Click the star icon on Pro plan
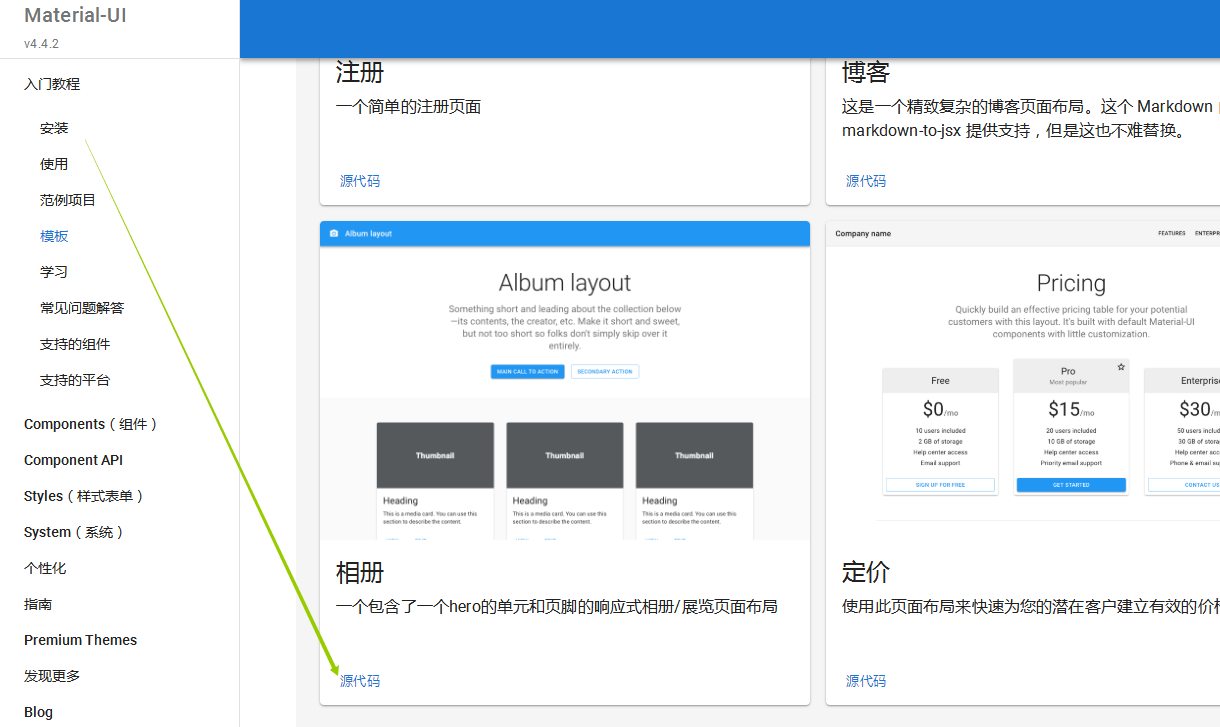The width and height of the screenshot is (1220, 727). [1121, 367]
